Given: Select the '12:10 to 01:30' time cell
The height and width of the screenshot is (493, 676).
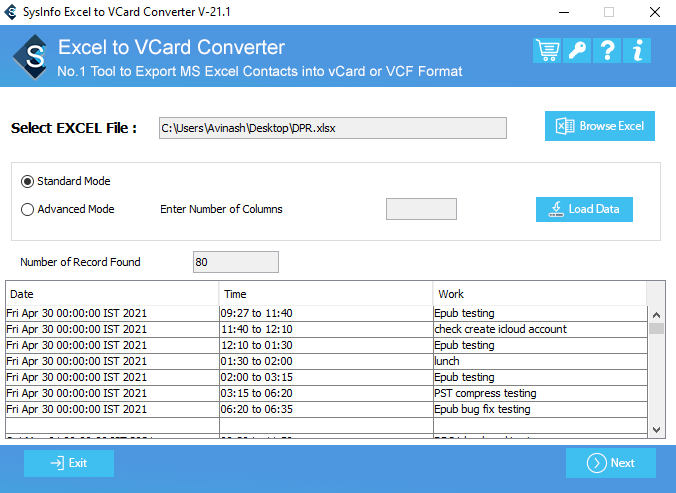Looking at the screenshot, I should [326, 345].
